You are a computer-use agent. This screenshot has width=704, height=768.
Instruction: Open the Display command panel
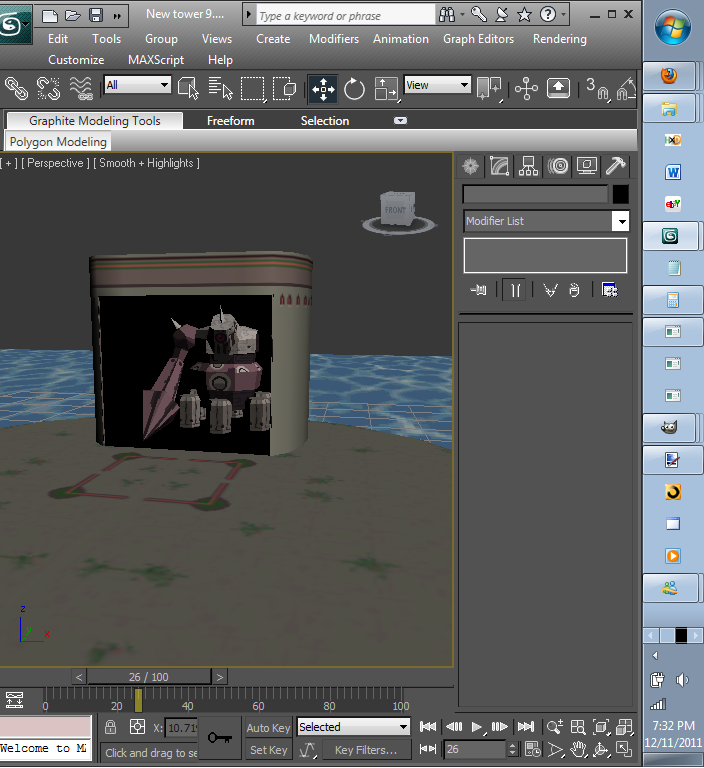[x=586, y=167]
